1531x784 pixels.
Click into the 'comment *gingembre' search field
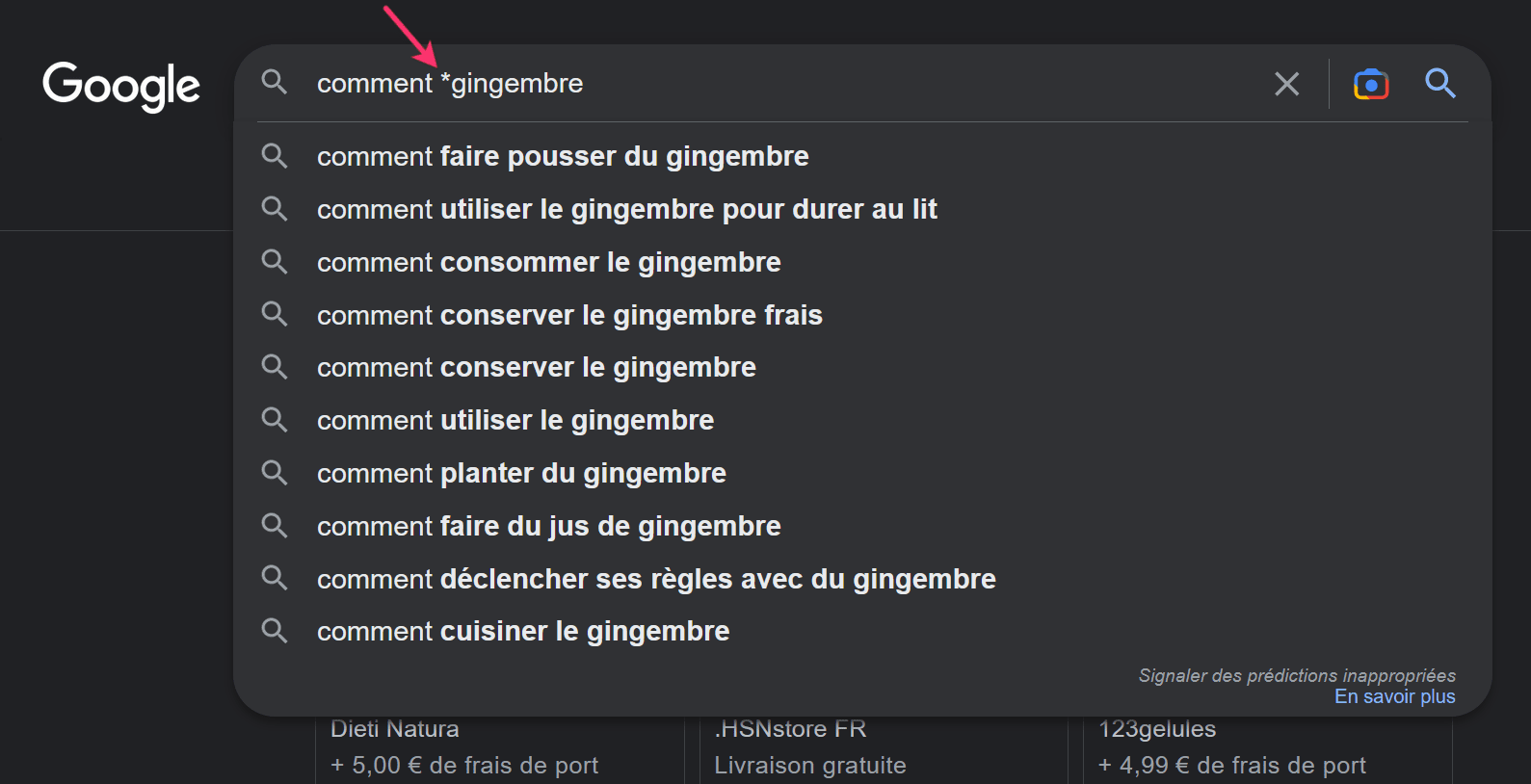(x=771, y=84)
